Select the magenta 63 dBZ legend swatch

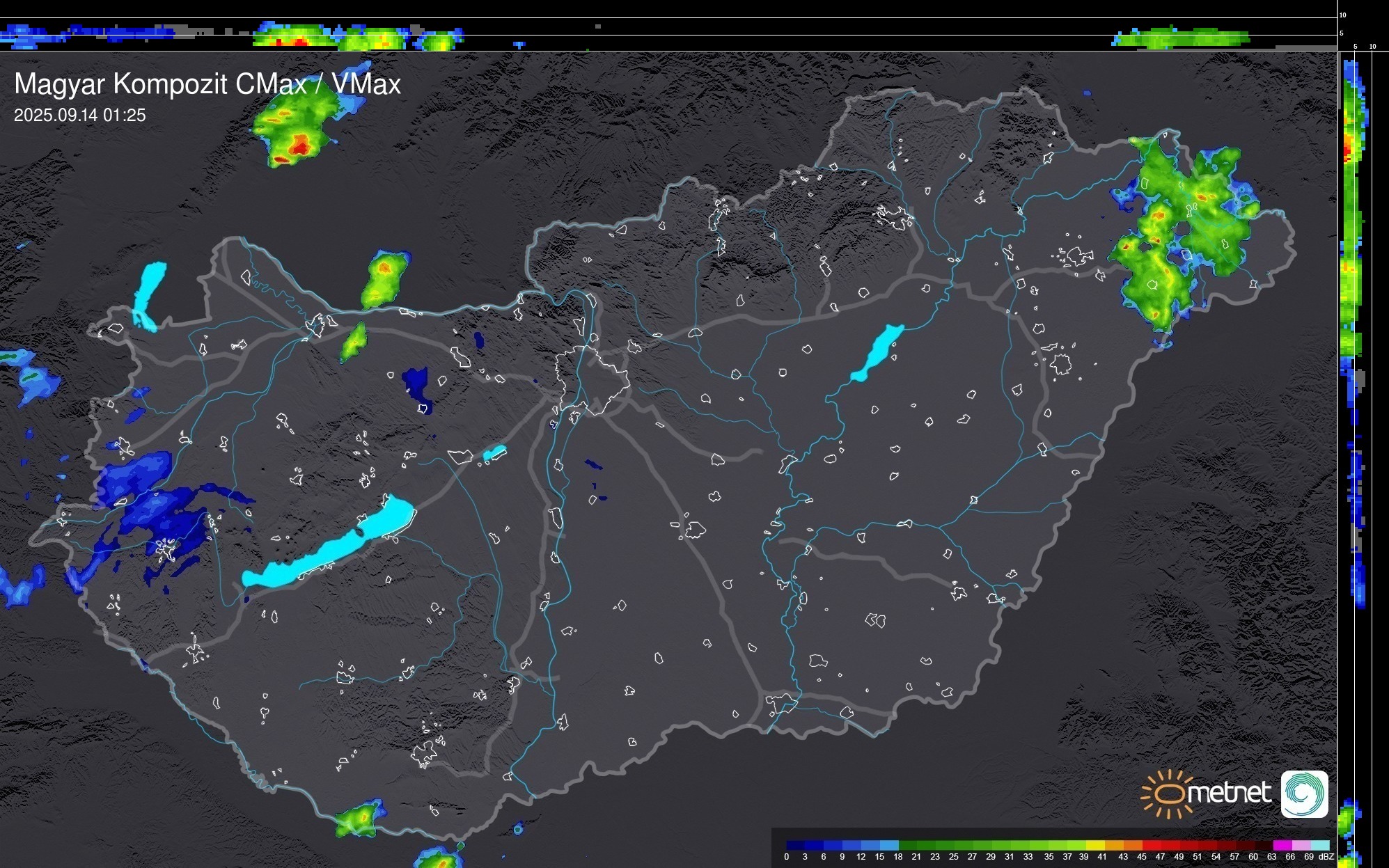[x=1282, y=845]
